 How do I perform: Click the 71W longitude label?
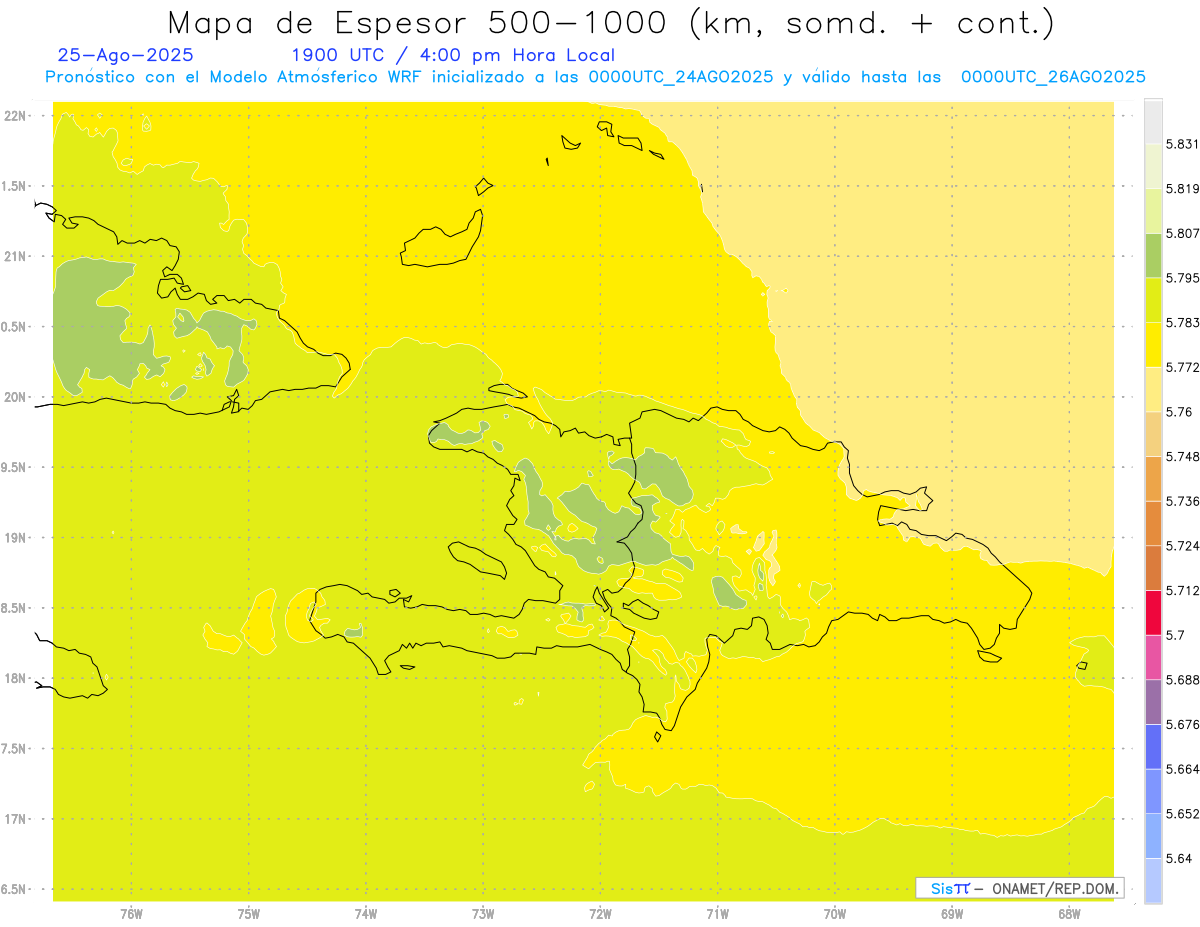click(717, 914)
